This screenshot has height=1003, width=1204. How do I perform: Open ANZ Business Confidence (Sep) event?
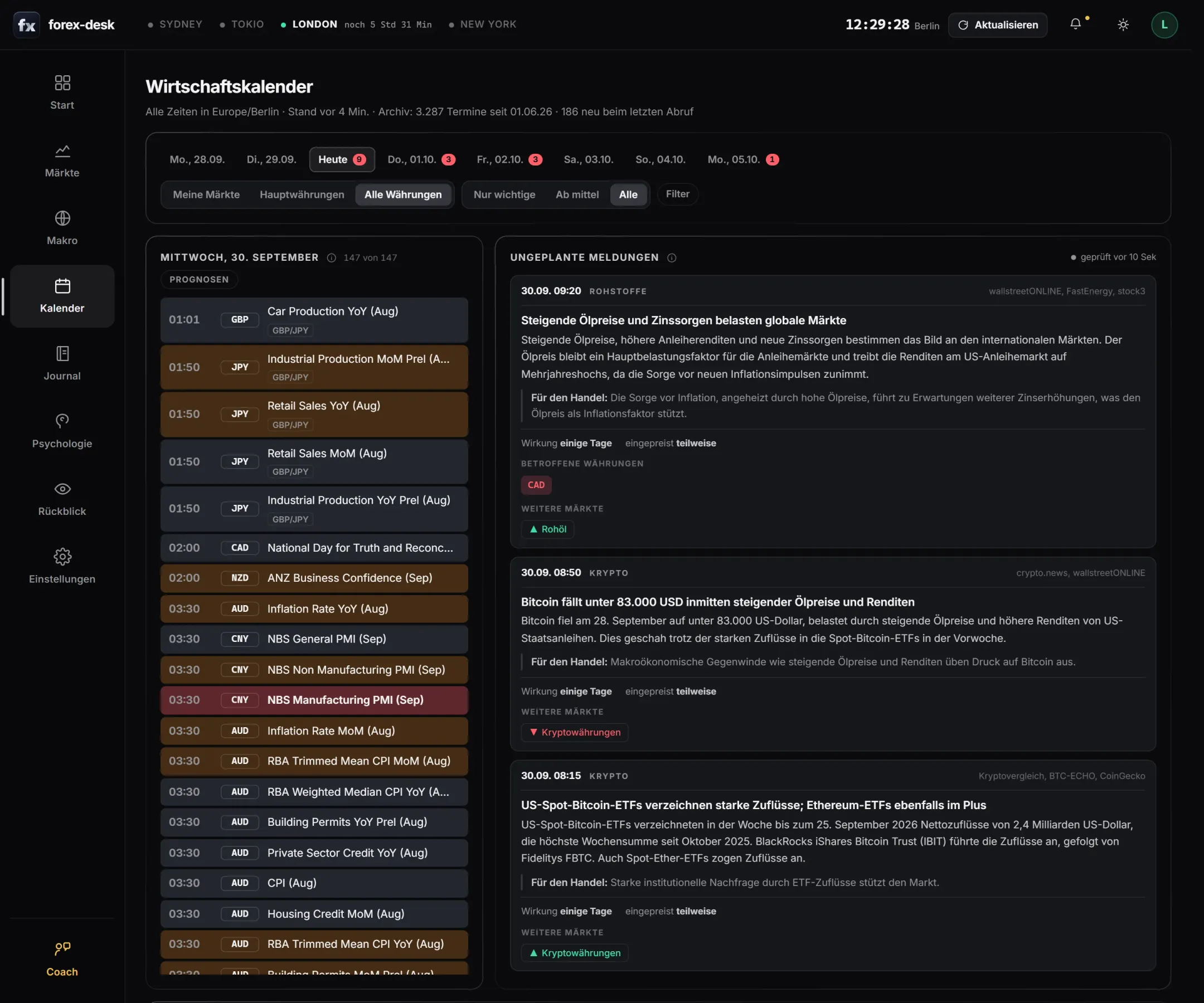tap(314, 578)
